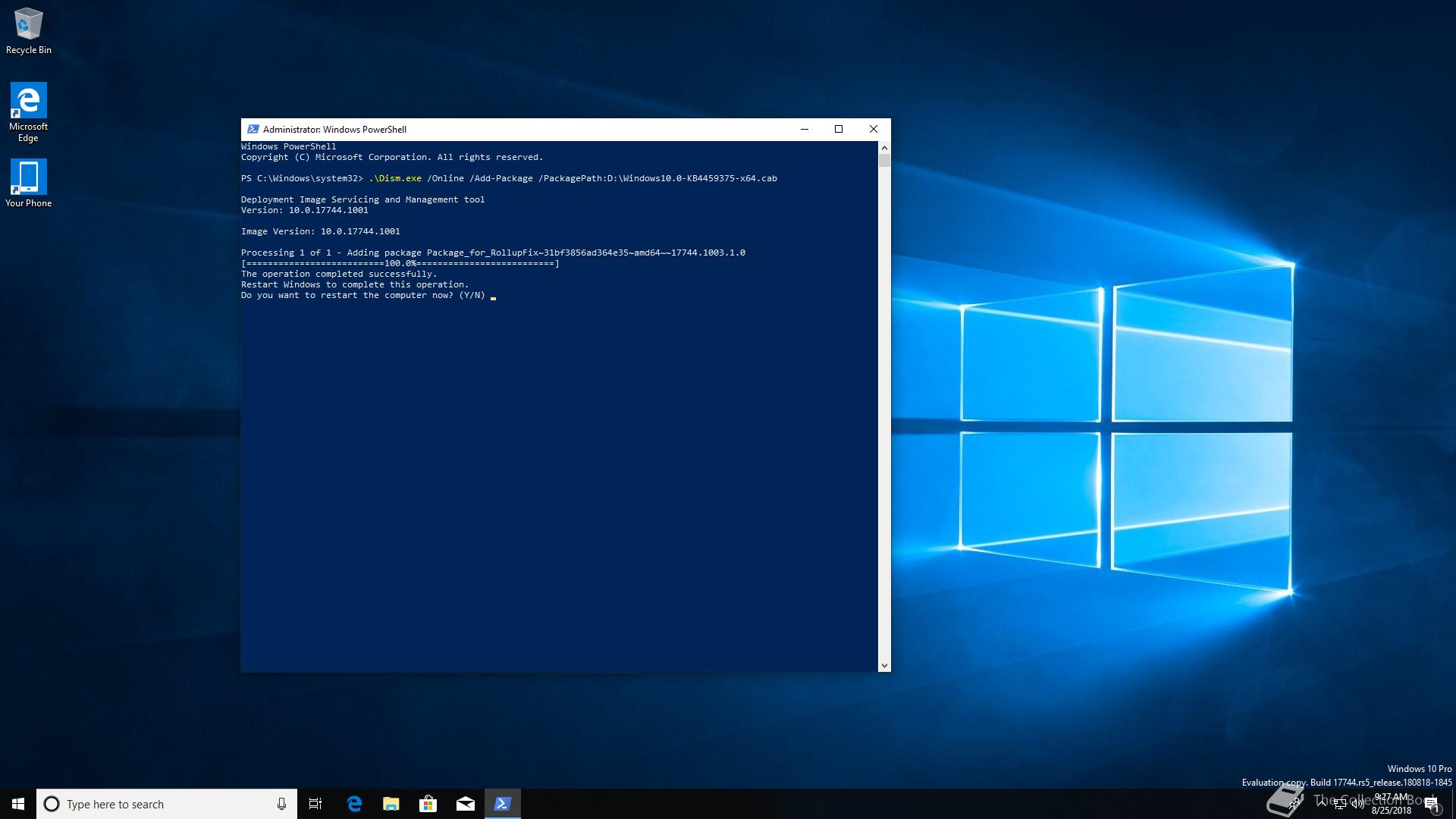Click 'Deployment Image Servicing and Management tool' text
The image size is (1456, 819).
pos(363,199)
